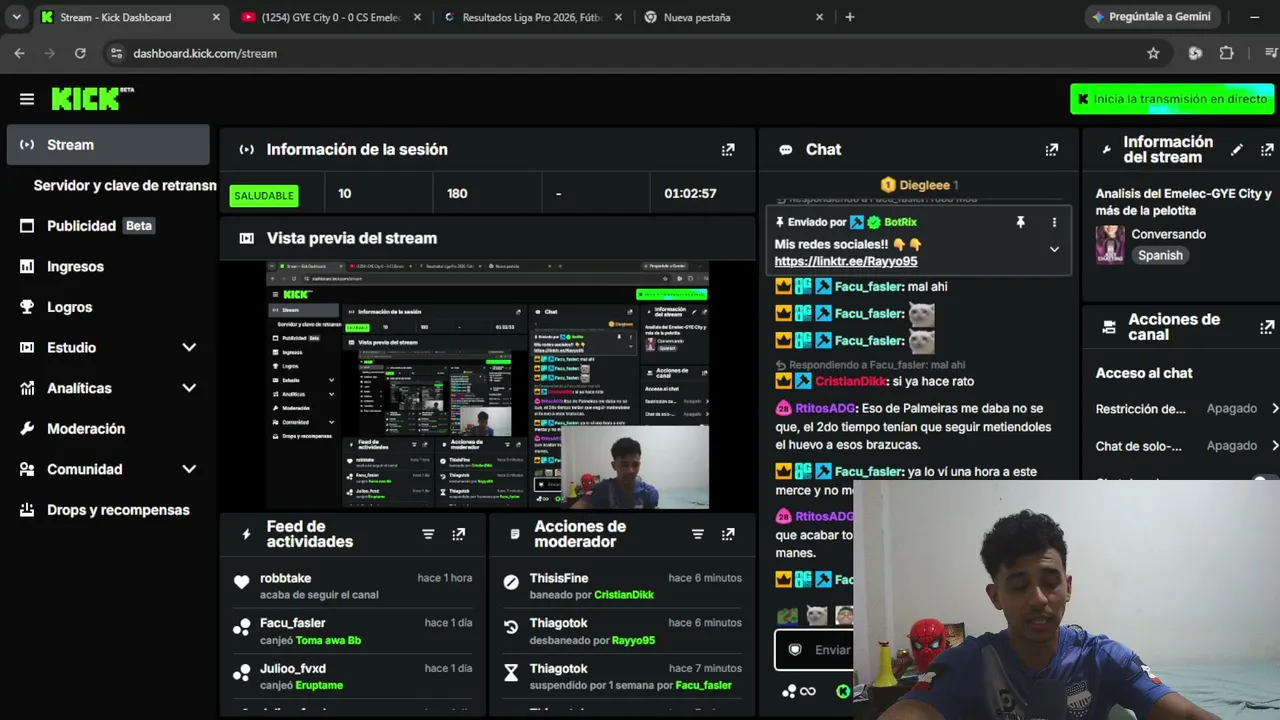
Task: Open the three-dot menu on the pinned message
Action: 1054,222
